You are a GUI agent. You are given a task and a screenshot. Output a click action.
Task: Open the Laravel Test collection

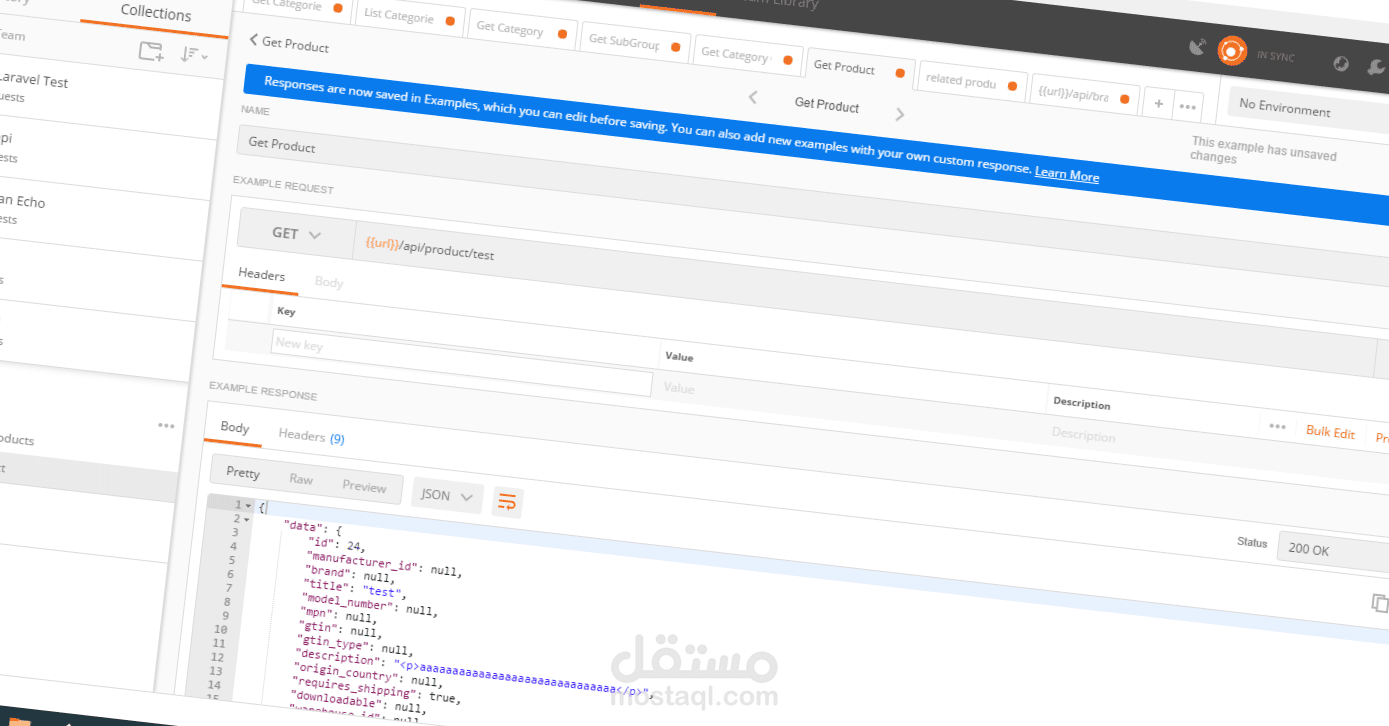pos(33,81)
